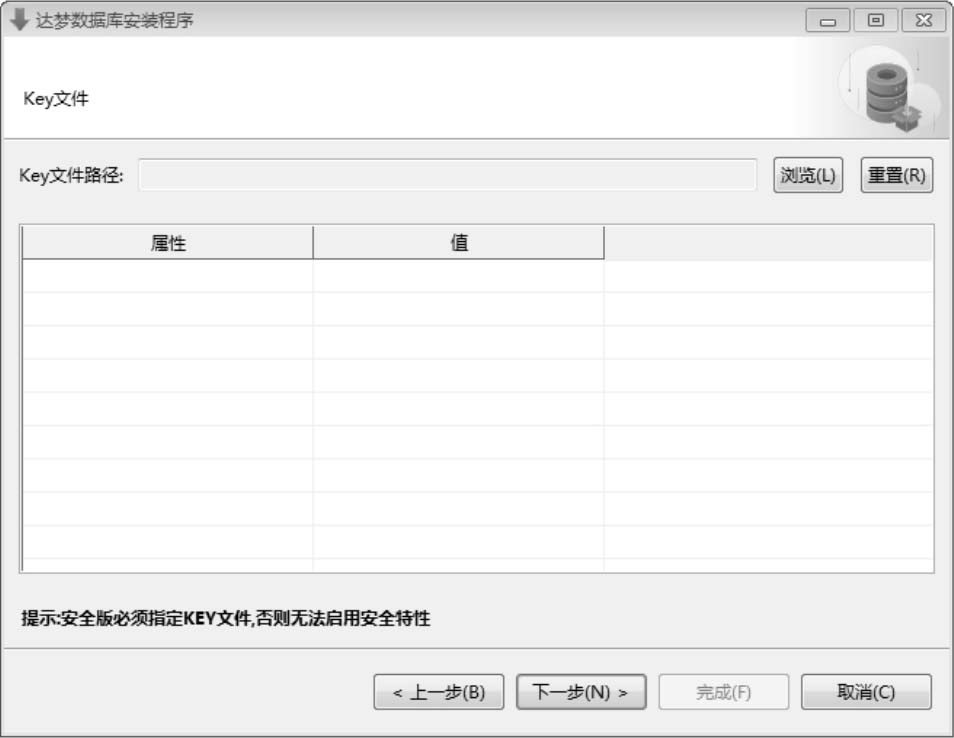
Task: Select the 值 column header
Action: tap(459, 243)
